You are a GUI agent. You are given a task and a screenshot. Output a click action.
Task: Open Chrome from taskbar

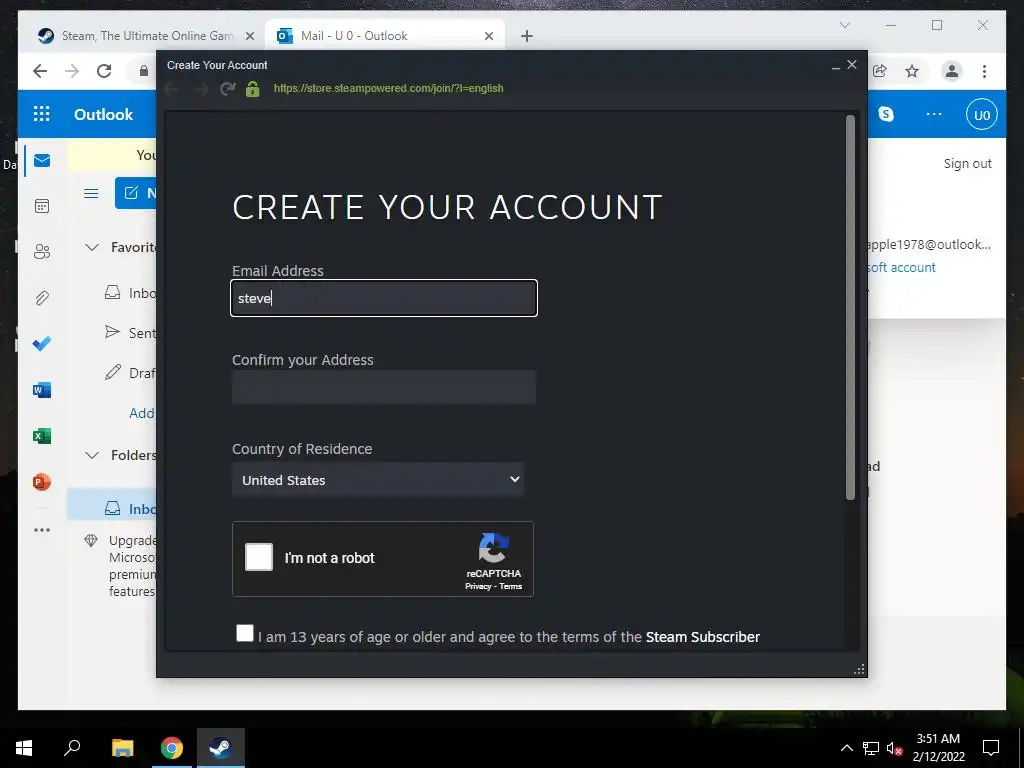(x=172, y=748)
